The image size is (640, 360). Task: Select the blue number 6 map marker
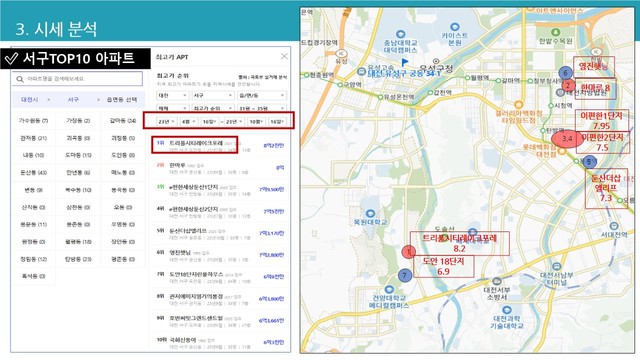point(565,73)
